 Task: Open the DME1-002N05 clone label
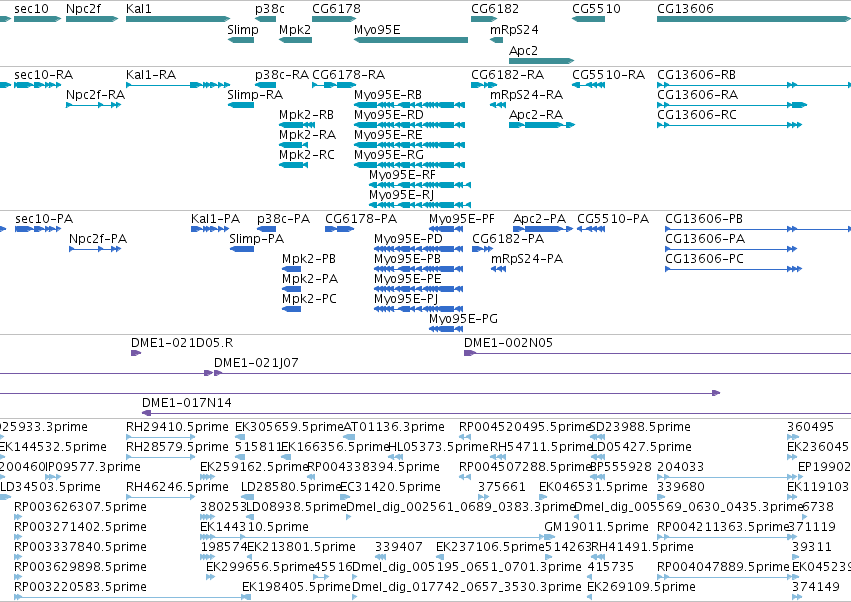509,343
